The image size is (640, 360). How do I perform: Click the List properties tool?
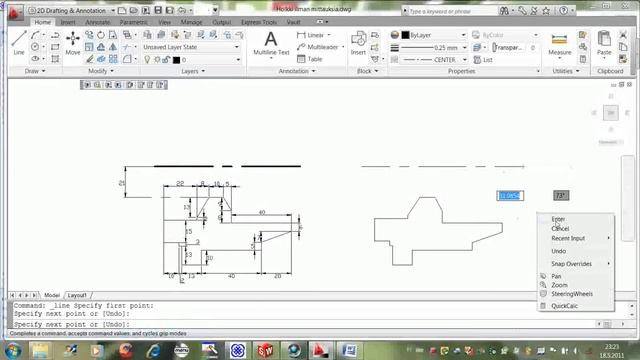pos(483,60)
